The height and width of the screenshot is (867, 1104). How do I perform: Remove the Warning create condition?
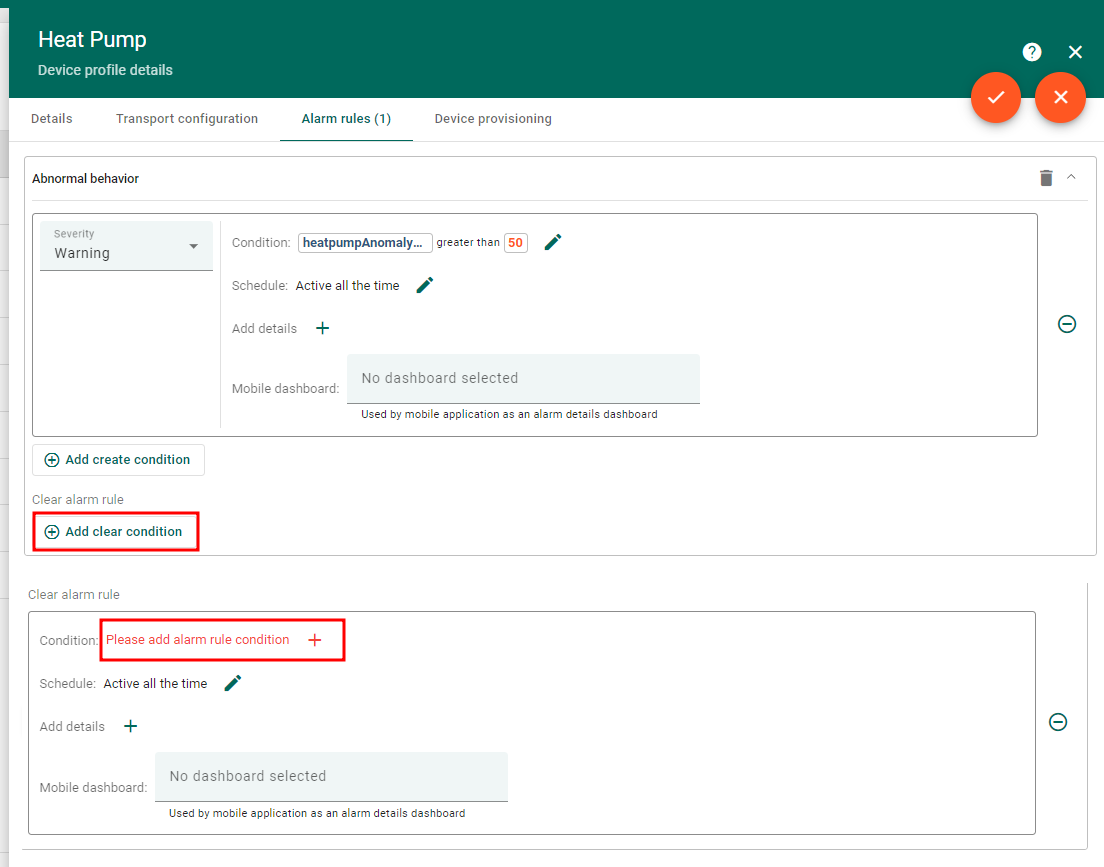point(1067,324)
